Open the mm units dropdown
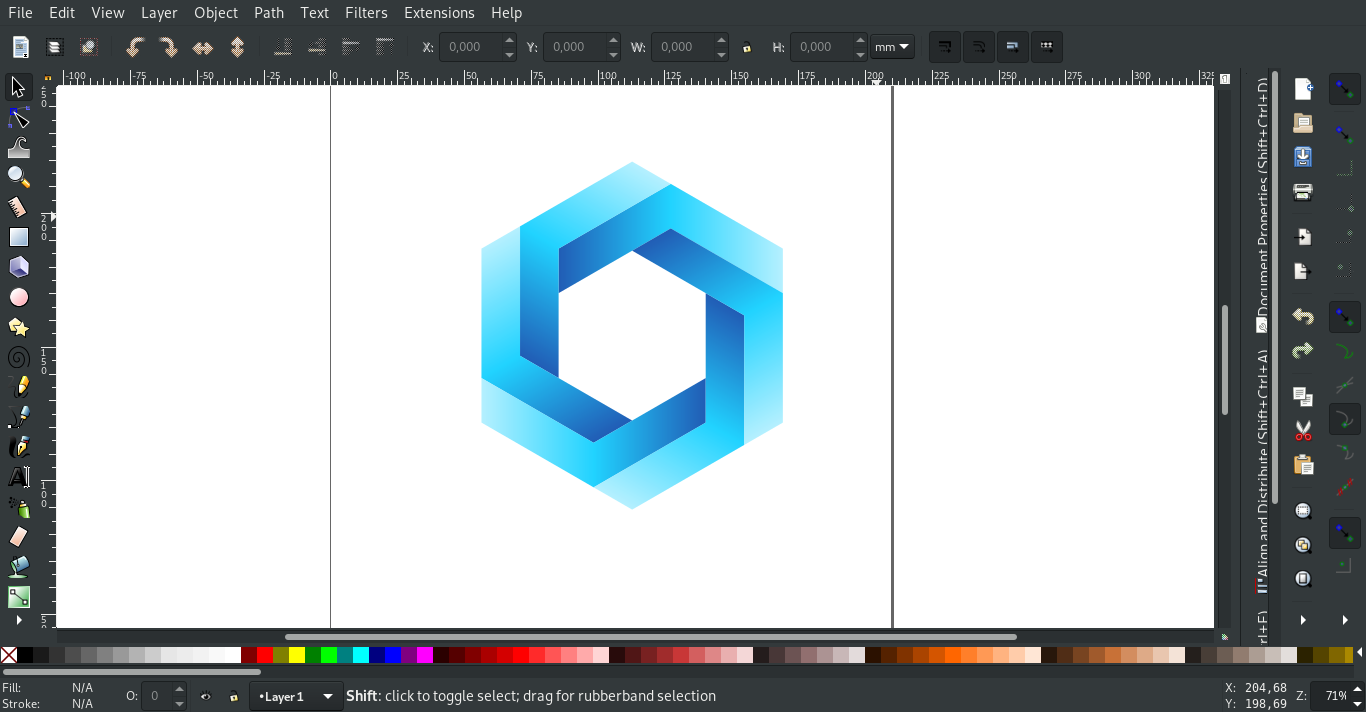 click(x=892, y=47)
